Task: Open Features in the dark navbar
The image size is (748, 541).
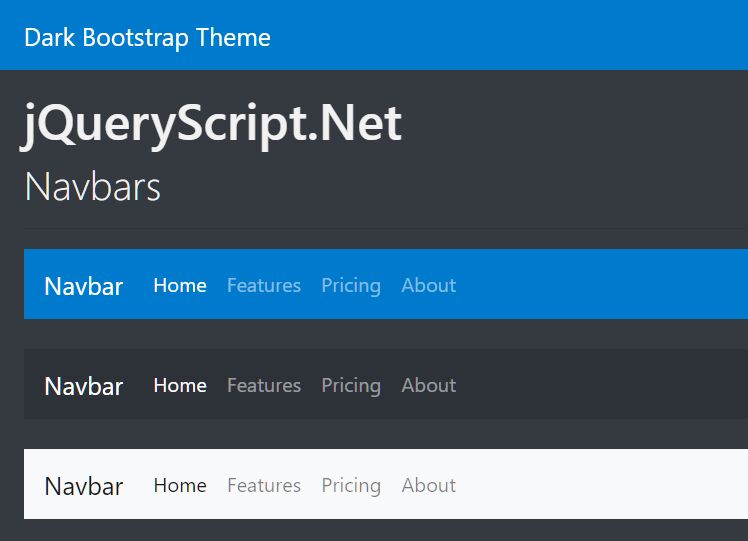Action: [x=264, y=385]
